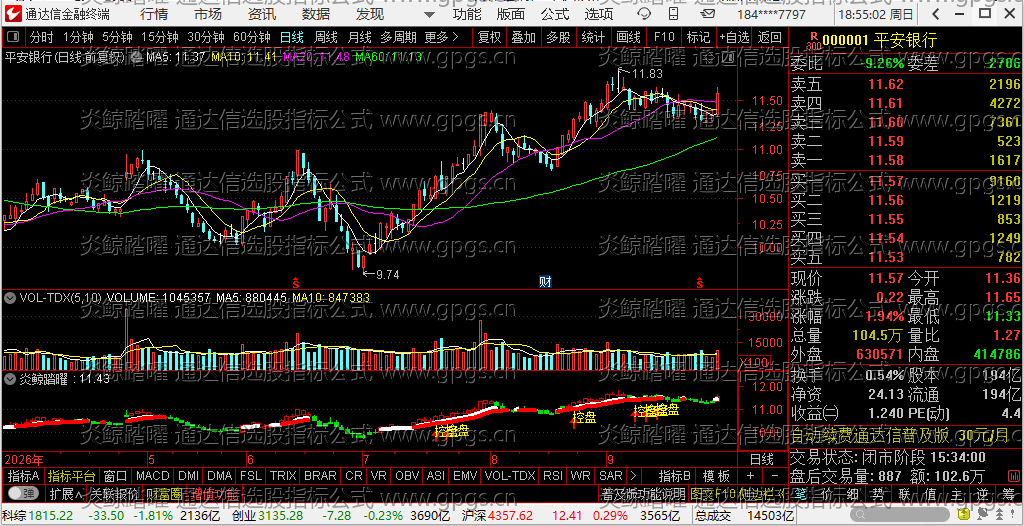Select the DMI indicator tab

point(189,475)
